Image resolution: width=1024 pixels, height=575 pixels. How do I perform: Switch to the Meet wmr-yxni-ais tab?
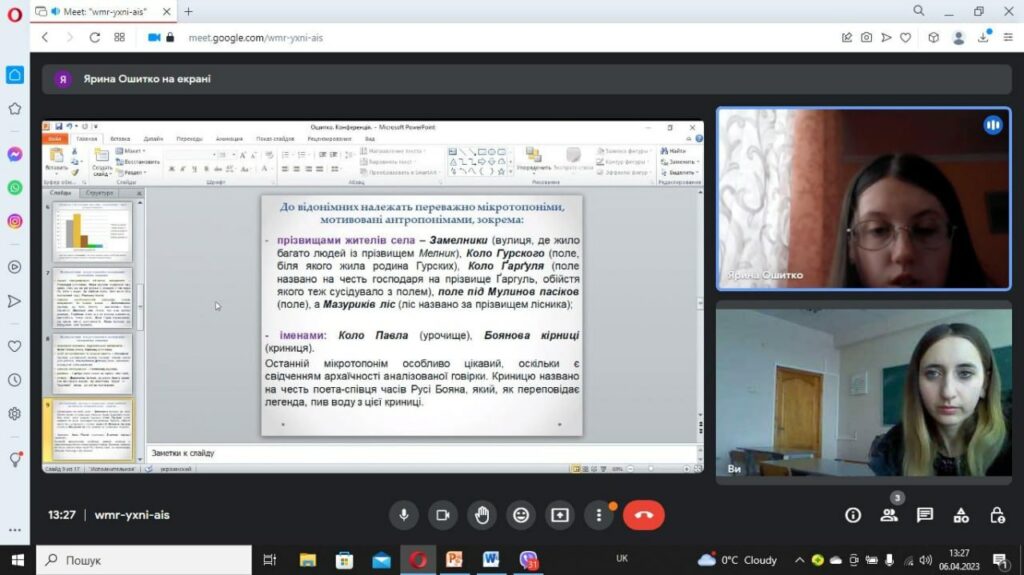click(x=104, y=12)
